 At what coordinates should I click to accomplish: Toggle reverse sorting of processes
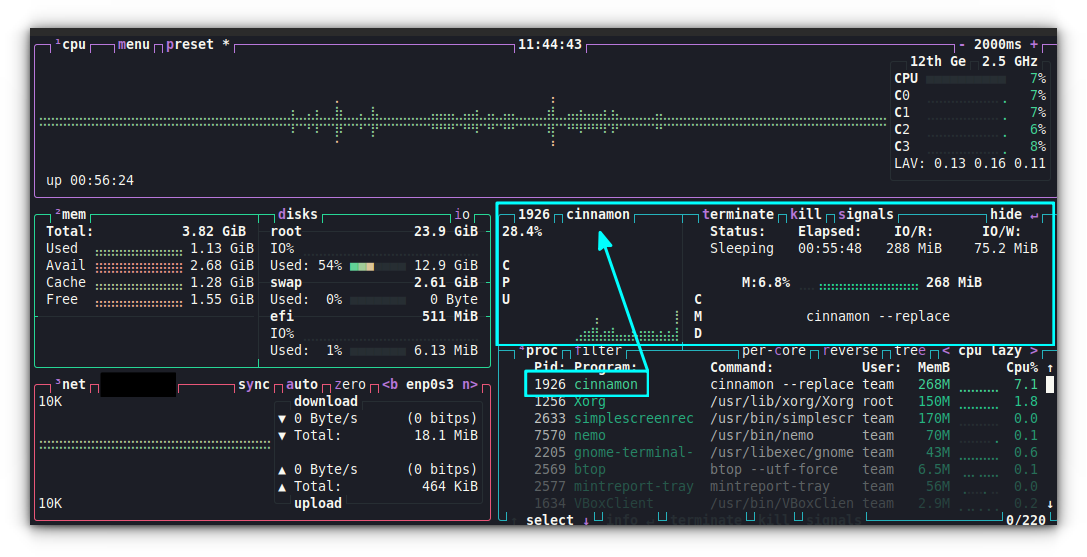click(850, 351)
